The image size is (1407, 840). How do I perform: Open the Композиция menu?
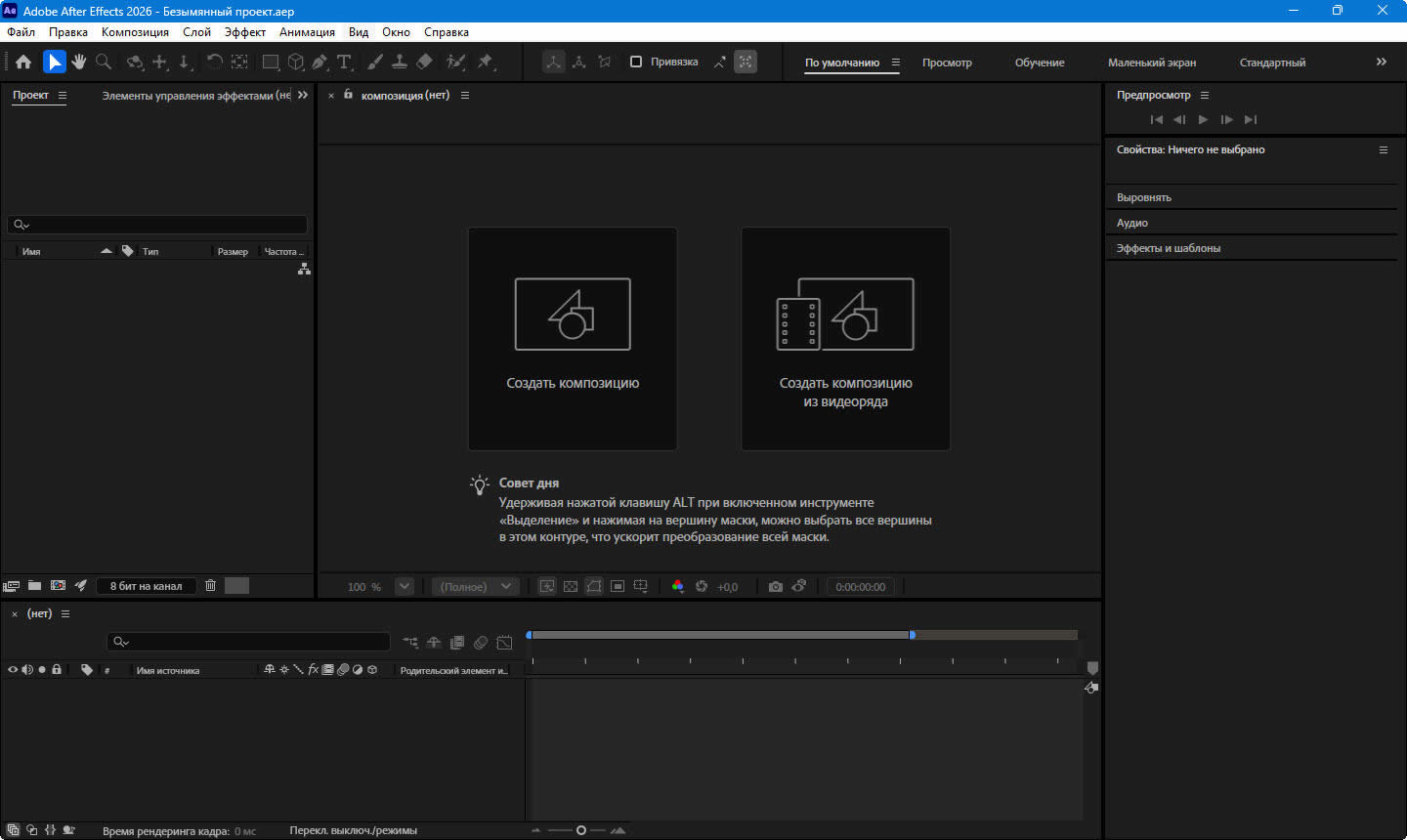tap(135, 32)
